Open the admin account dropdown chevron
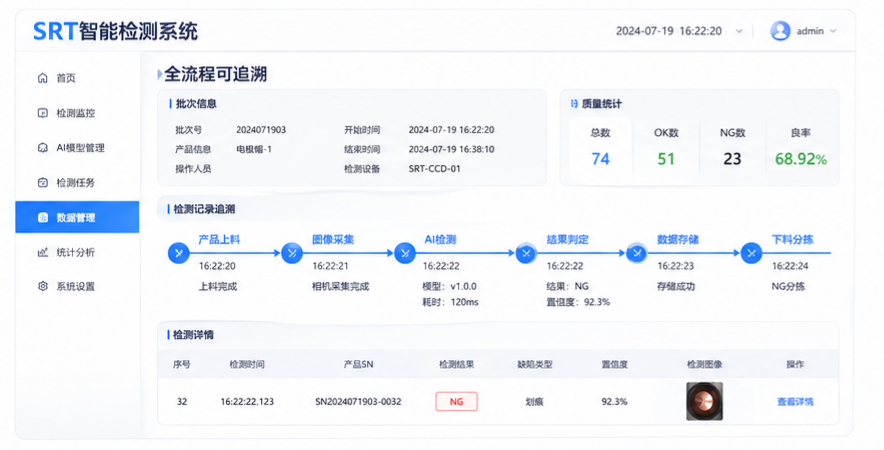Viewport: 884px width, 450px height. 833,32
